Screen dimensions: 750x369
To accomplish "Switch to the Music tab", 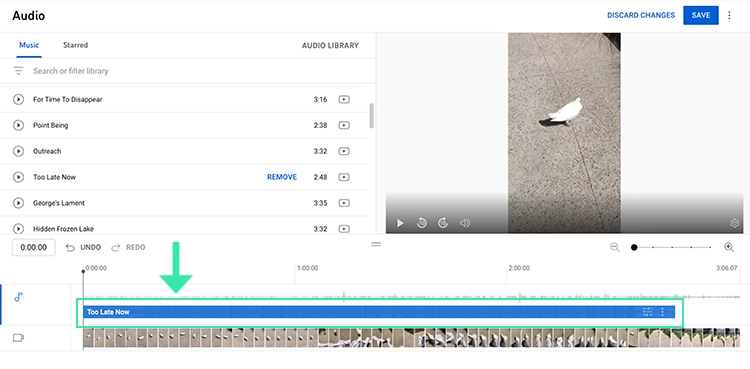I will click(x=29, y=45).
